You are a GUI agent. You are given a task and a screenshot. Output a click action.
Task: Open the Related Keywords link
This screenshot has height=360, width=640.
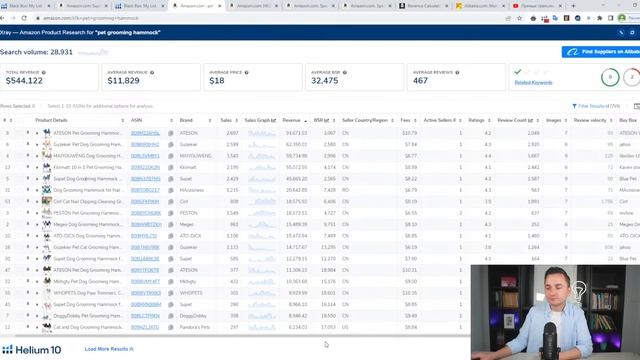click(533, 82)
